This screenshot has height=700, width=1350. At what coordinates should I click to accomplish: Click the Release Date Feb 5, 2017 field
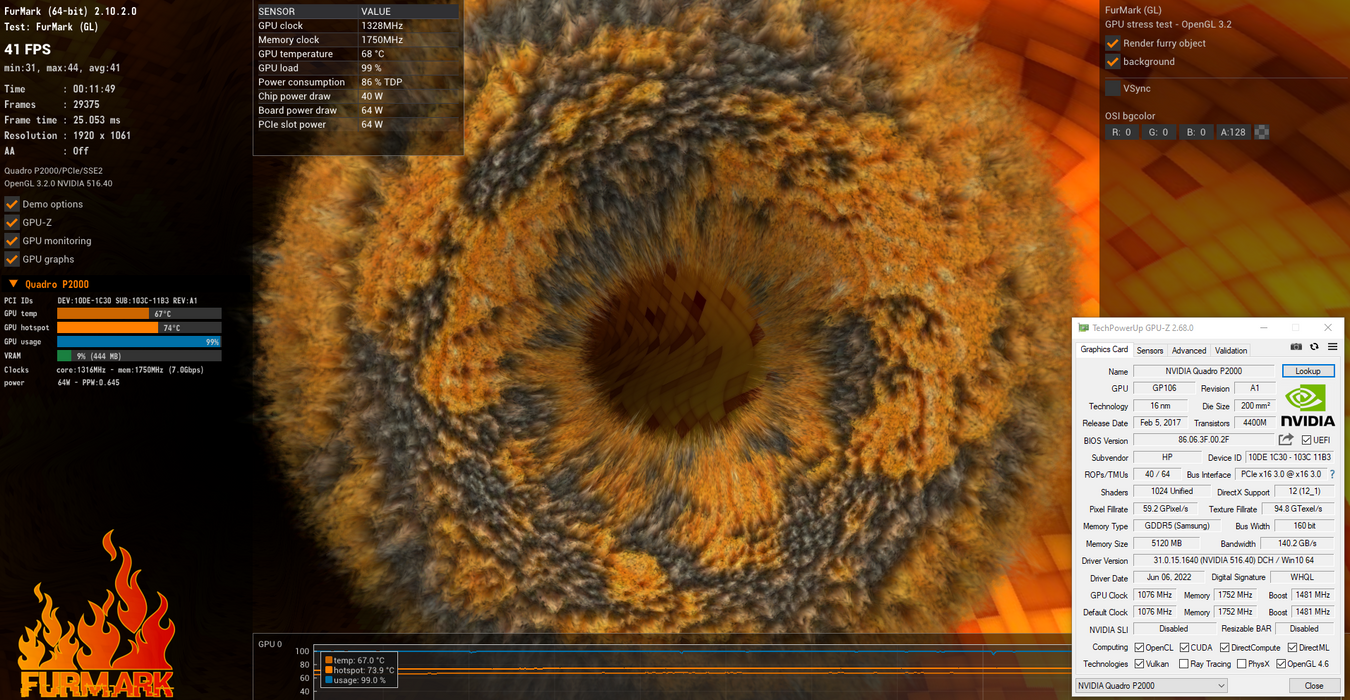pyautogui.click(x=1160, y=423)
